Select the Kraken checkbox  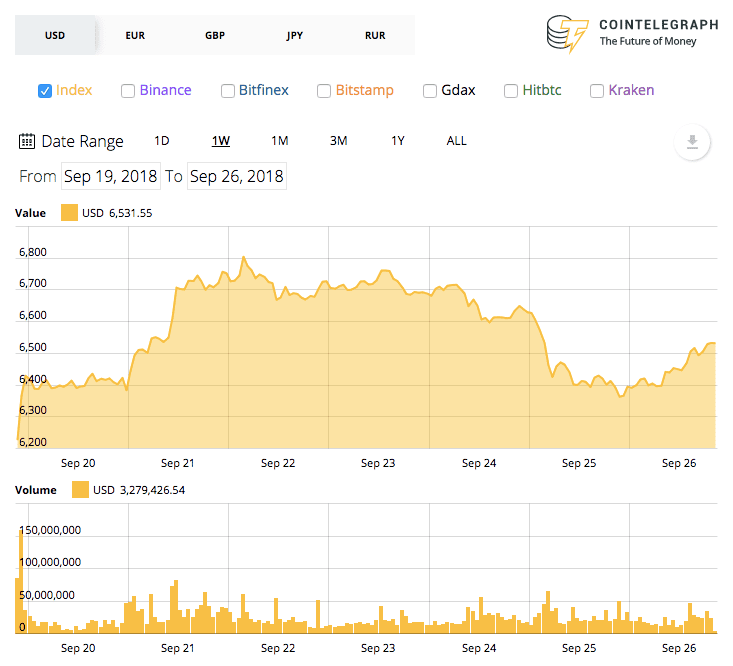point(597,91)
